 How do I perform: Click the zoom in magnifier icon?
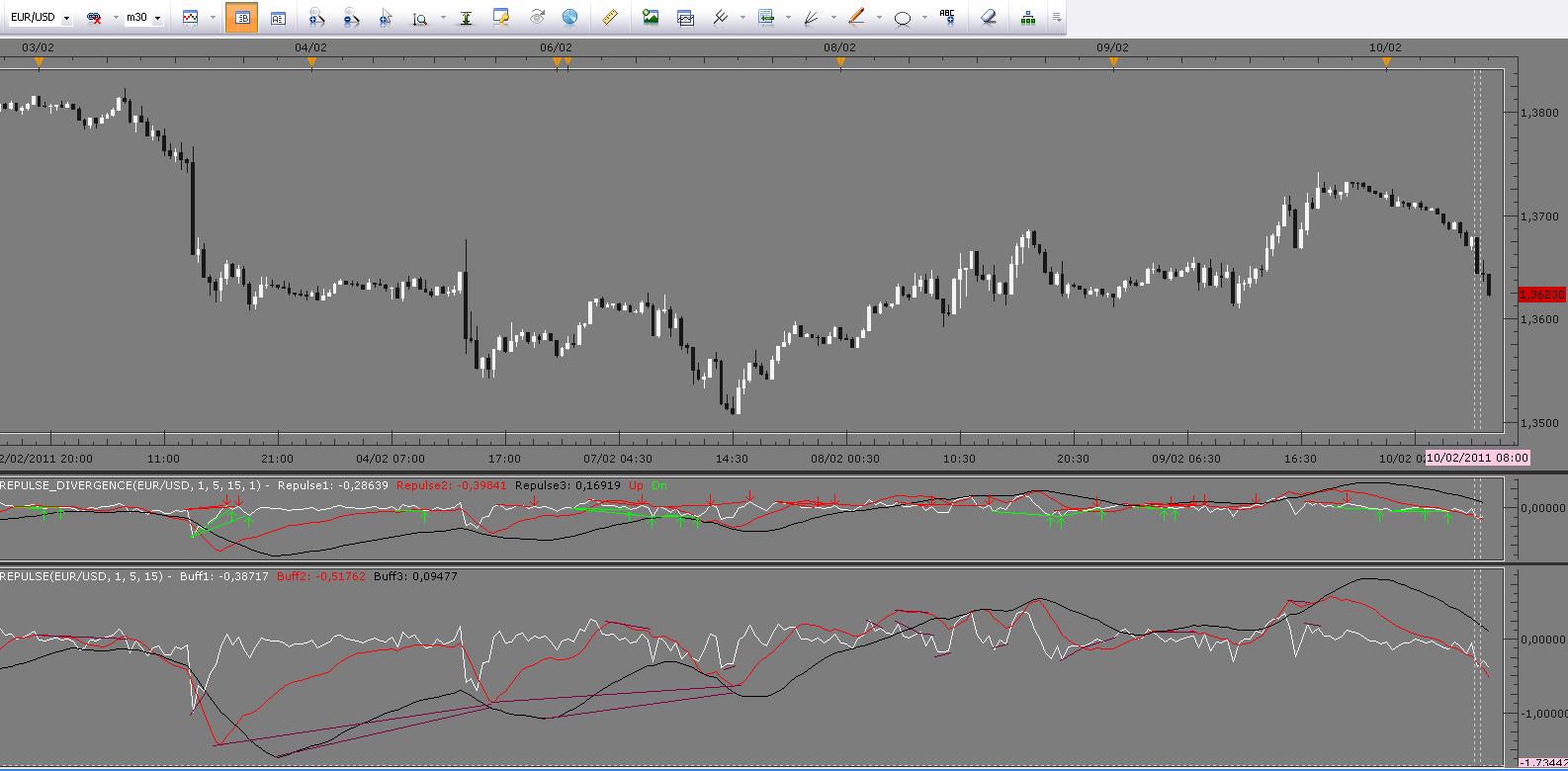pyautogui.click(x=316, y=18)
